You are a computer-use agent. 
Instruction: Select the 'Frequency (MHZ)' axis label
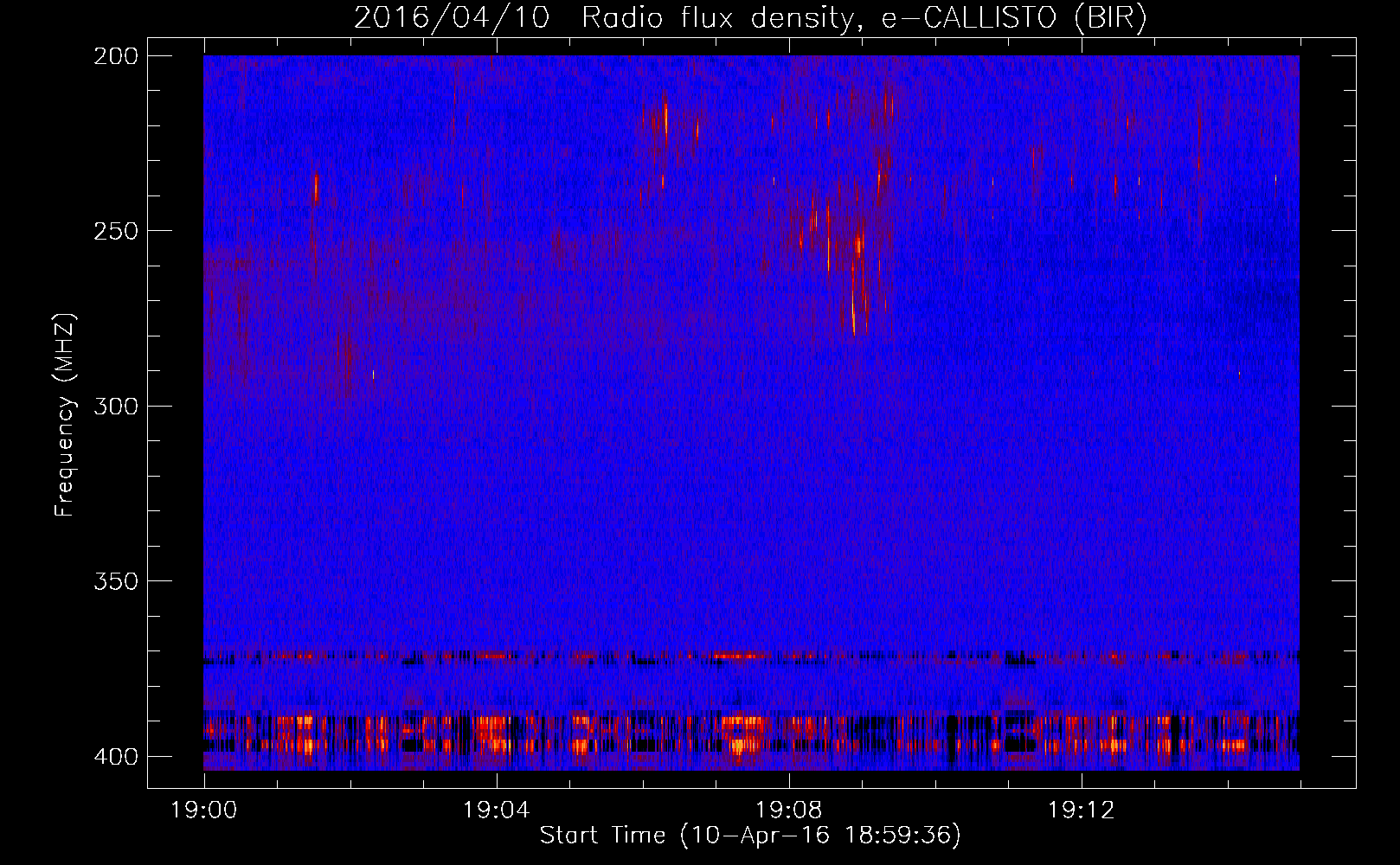[x=65, y=414]
